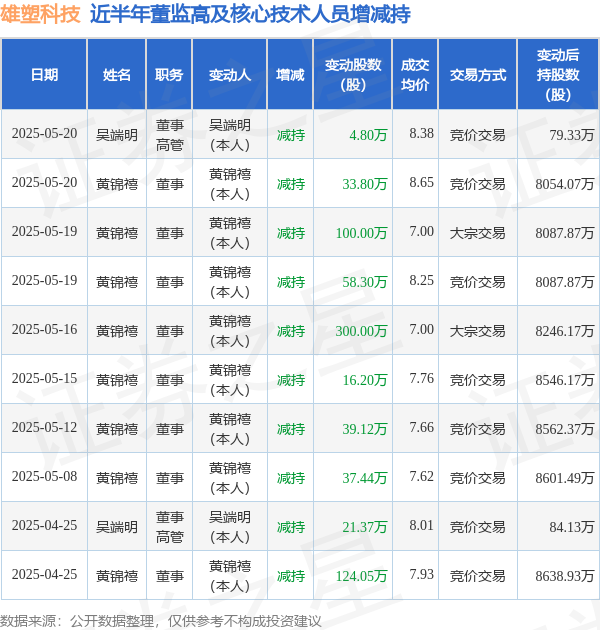Click the 近半年董监高及核心技术人员增减持 heading
600x630 pixels.
250,14
